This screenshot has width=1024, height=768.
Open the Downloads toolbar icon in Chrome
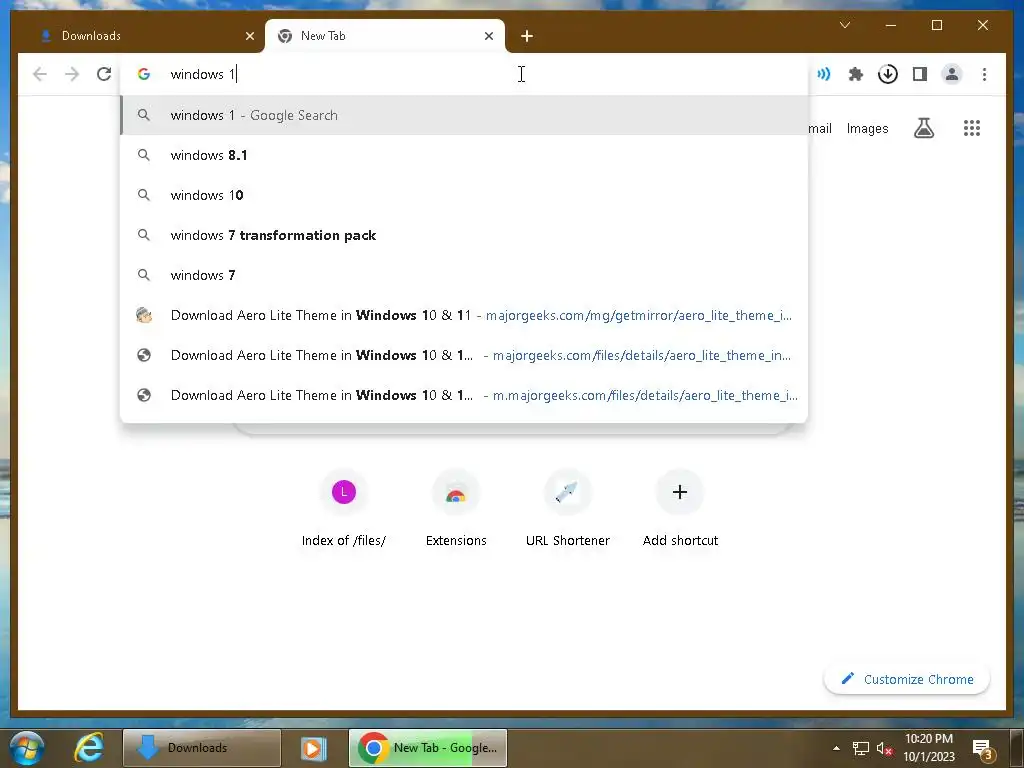(x=888, y=74)
